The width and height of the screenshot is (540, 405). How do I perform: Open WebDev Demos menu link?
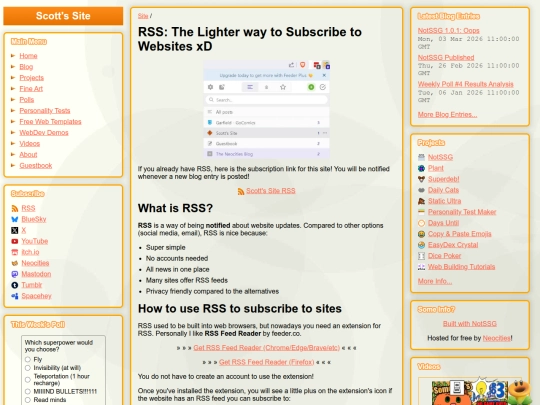(44, 133)
